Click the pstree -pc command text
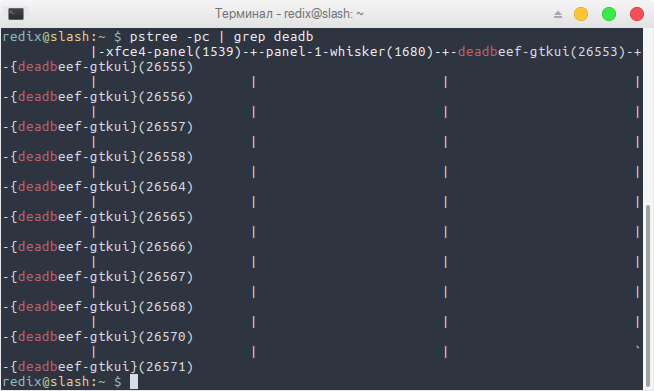Screen dimensions: 654x391 (169, 37)
